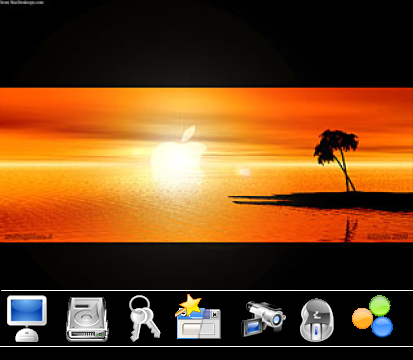Select the sunset Apple wallpaper image
The image size is (413, 360).
coord(206,165)
